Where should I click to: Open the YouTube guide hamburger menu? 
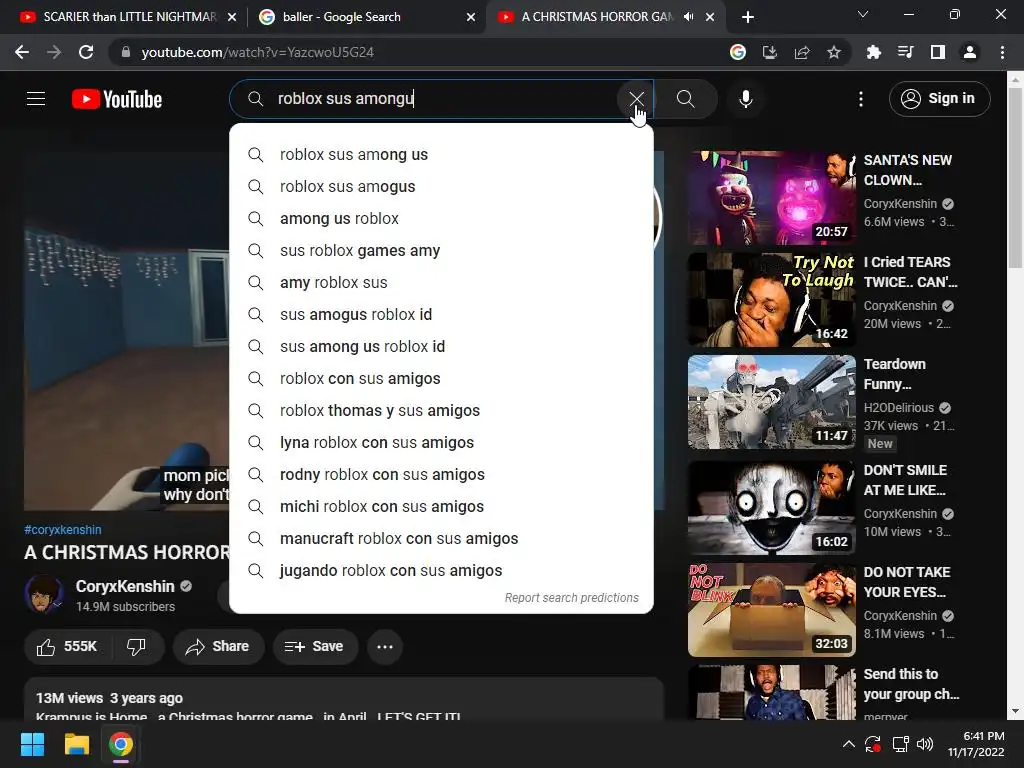pyautogui.click(x=36, y=99)
